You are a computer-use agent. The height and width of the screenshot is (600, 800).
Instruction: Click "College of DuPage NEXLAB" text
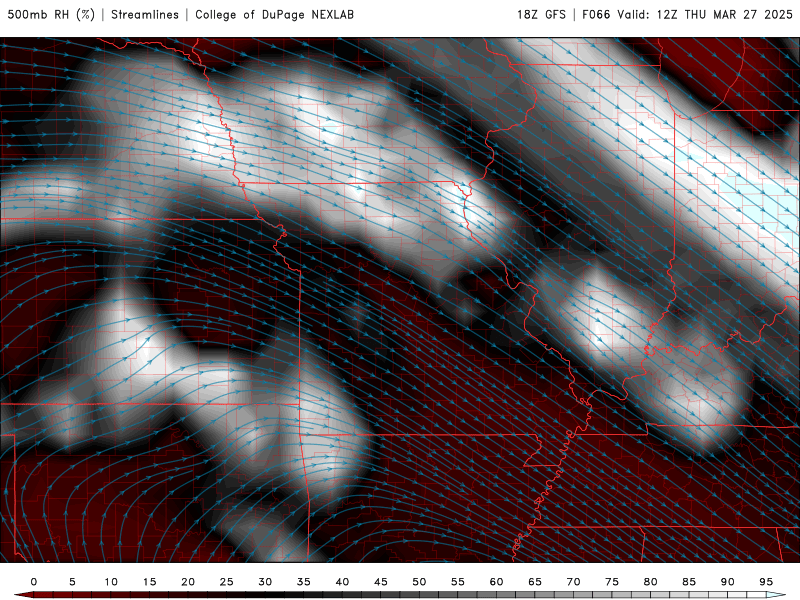point(274,15)
